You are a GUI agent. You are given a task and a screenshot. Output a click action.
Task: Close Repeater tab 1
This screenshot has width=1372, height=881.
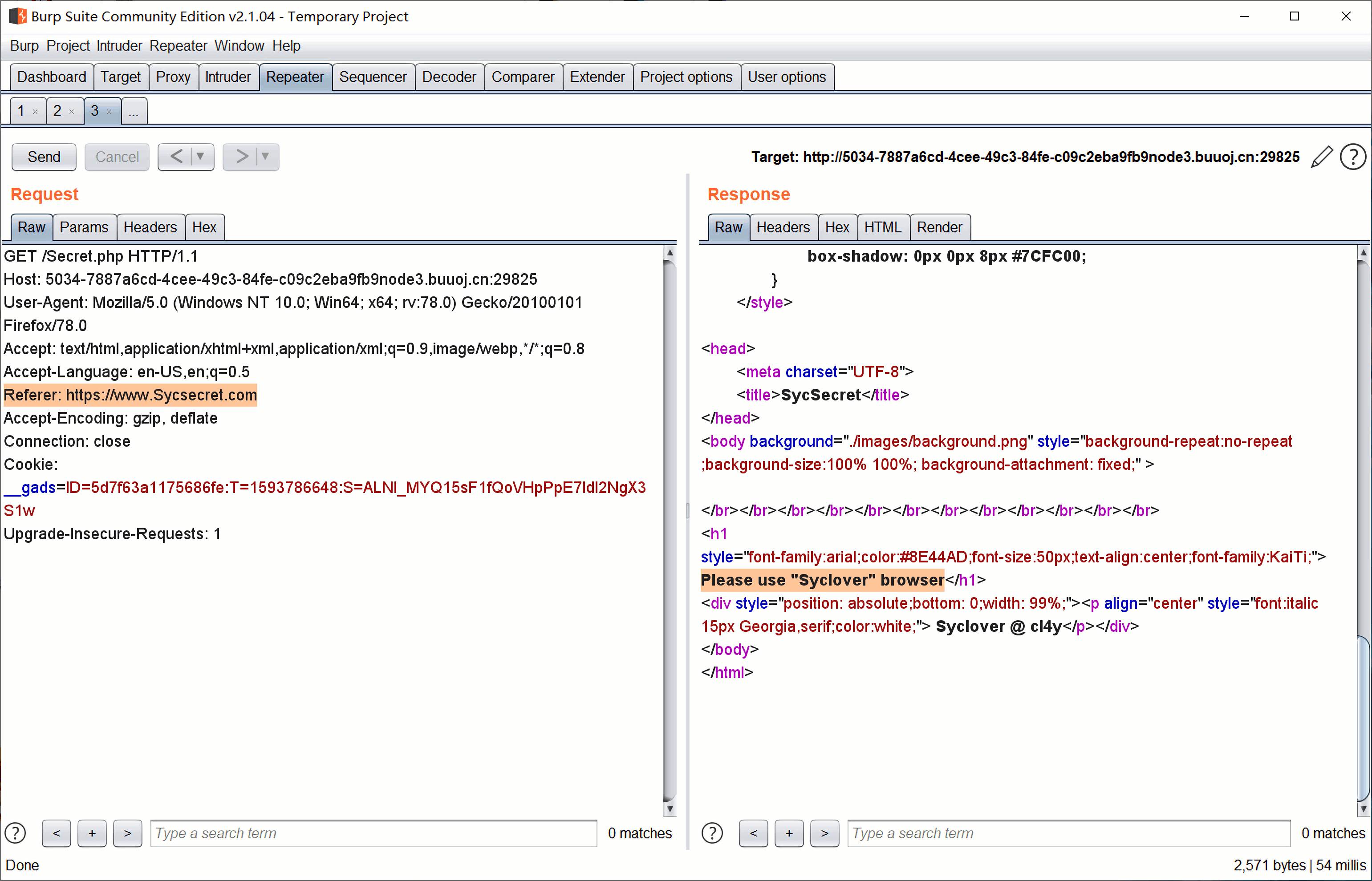(36, 112)
